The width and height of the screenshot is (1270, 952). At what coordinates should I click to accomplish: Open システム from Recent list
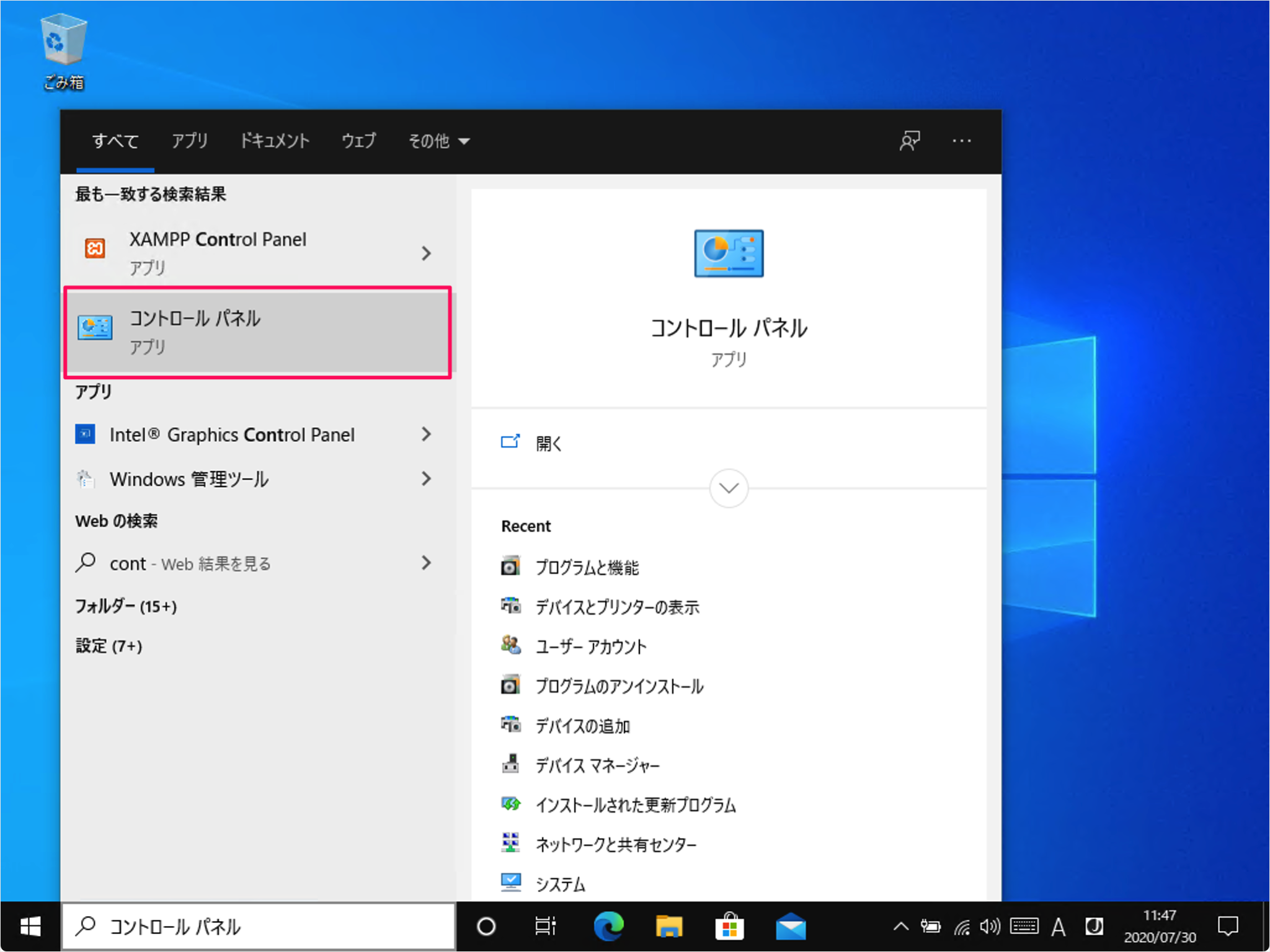click(559, 883)
